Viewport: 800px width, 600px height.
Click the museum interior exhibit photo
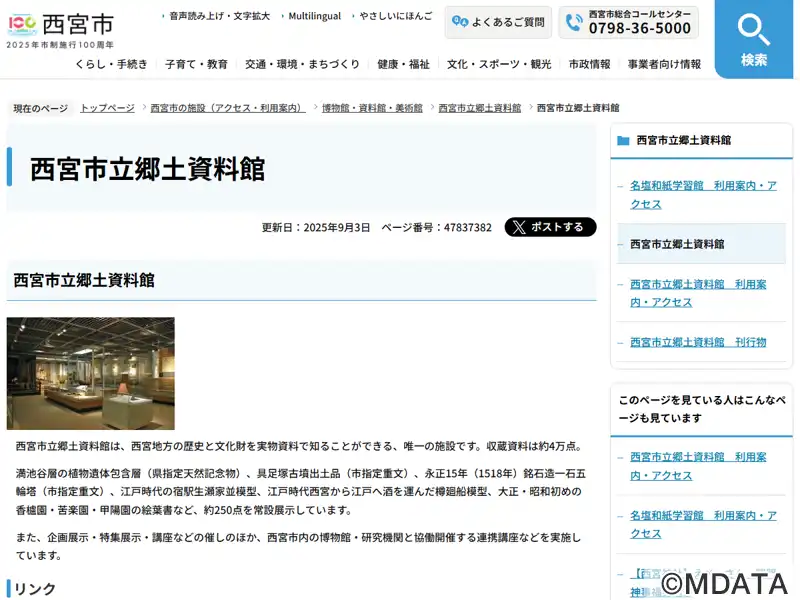click(91, 373)
